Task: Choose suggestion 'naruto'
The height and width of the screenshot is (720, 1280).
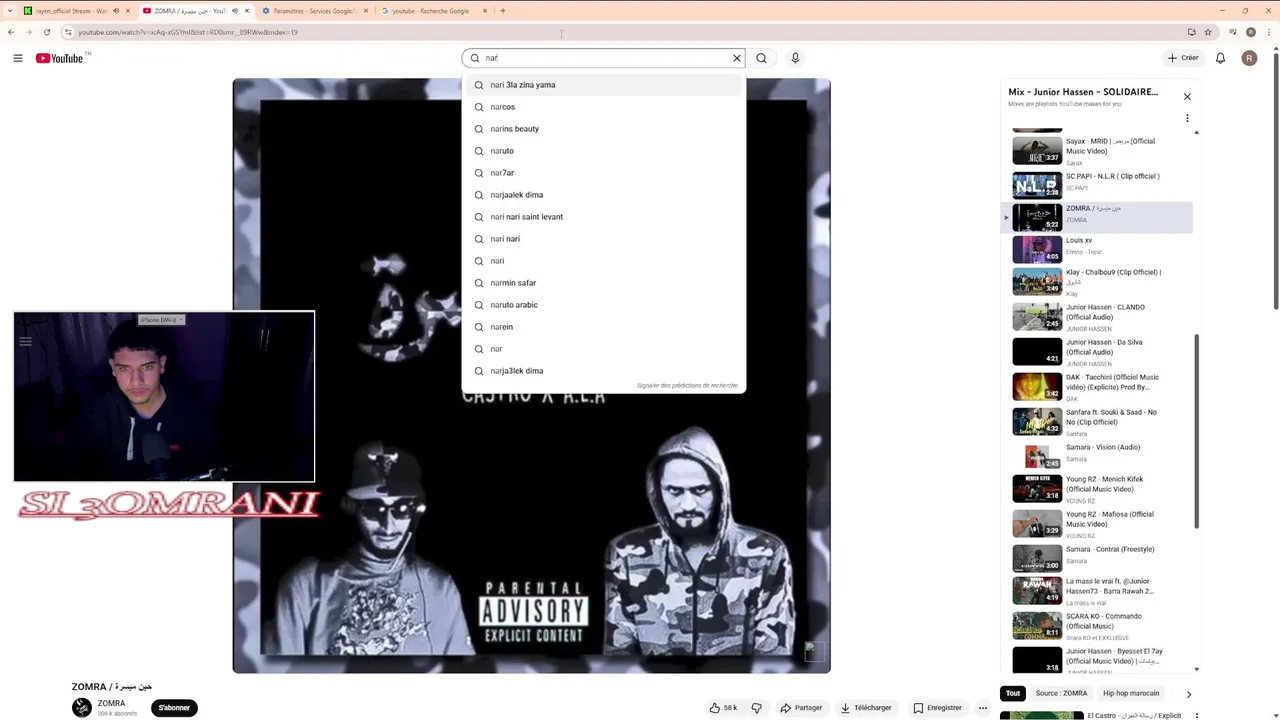Action: pyautogui.click(x=603, y=151)
